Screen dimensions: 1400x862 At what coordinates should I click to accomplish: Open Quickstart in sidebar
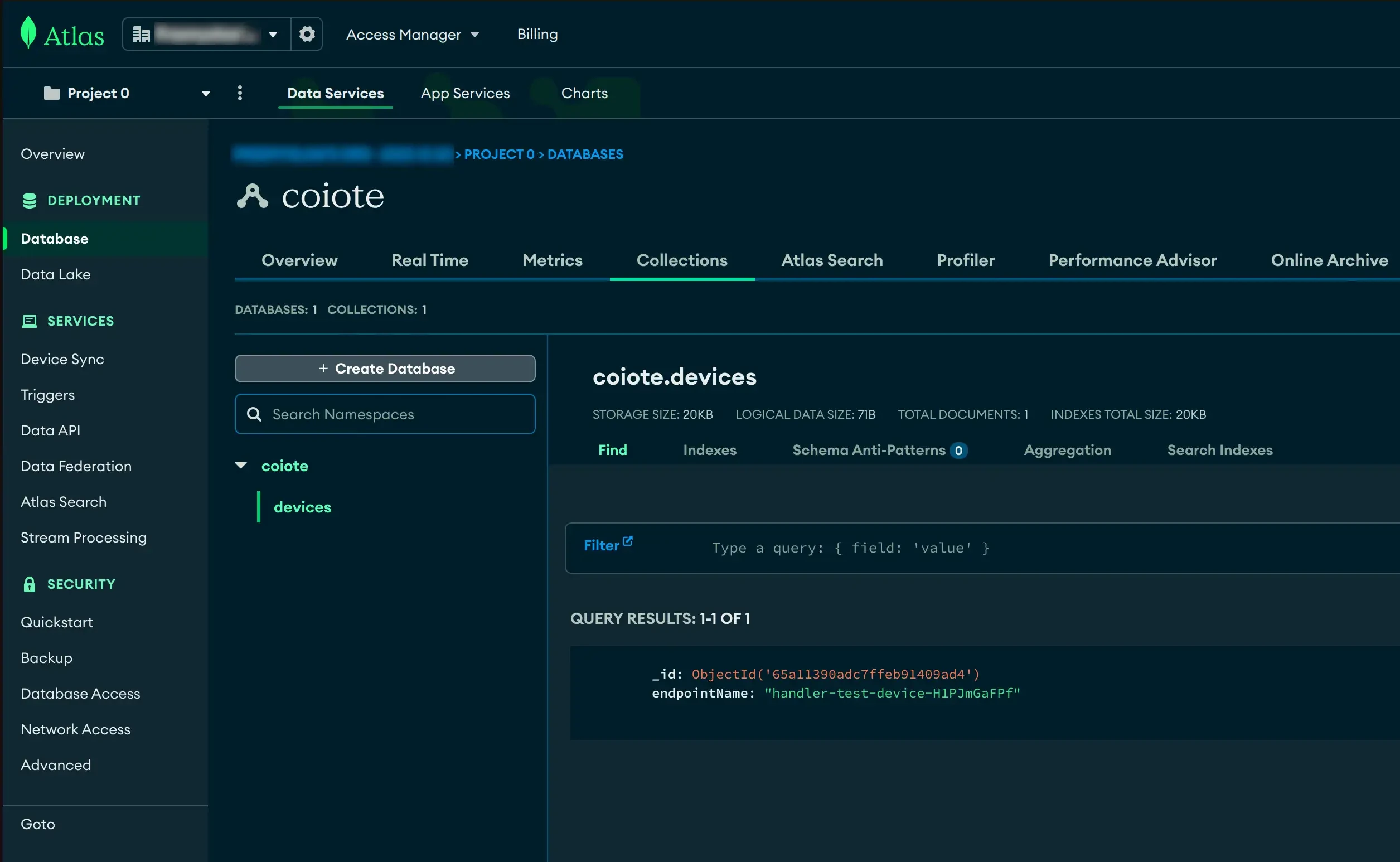point(57,623)
